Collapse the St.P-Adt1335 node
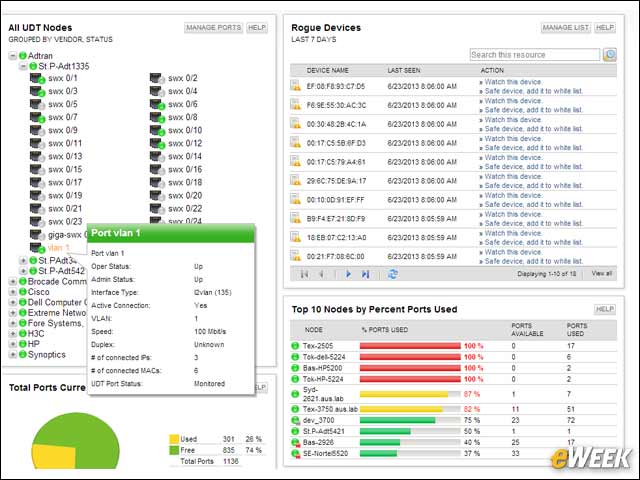 pos(24,66)
